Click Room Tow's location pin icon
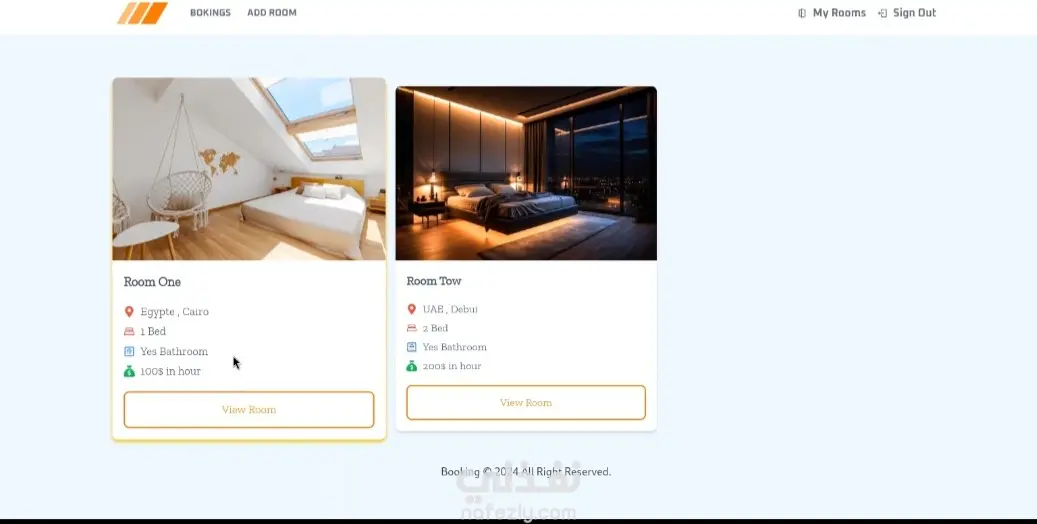The width and height of the screenshot is (1037, 524). click(411, 309)
